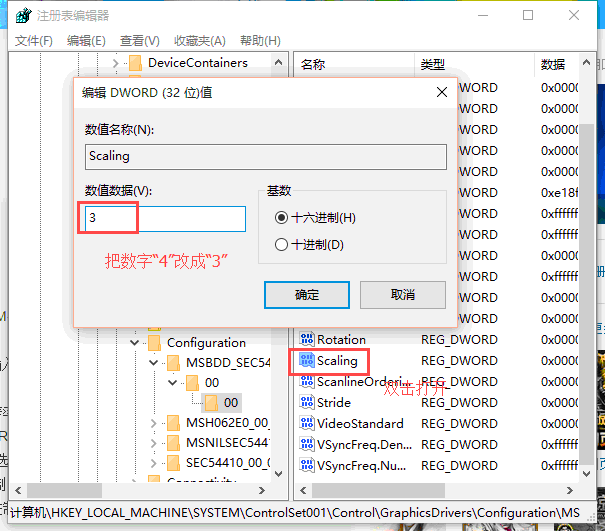Screen dimensions: 605x531
Task: Select the Configuration tree key
Action: 206,343
